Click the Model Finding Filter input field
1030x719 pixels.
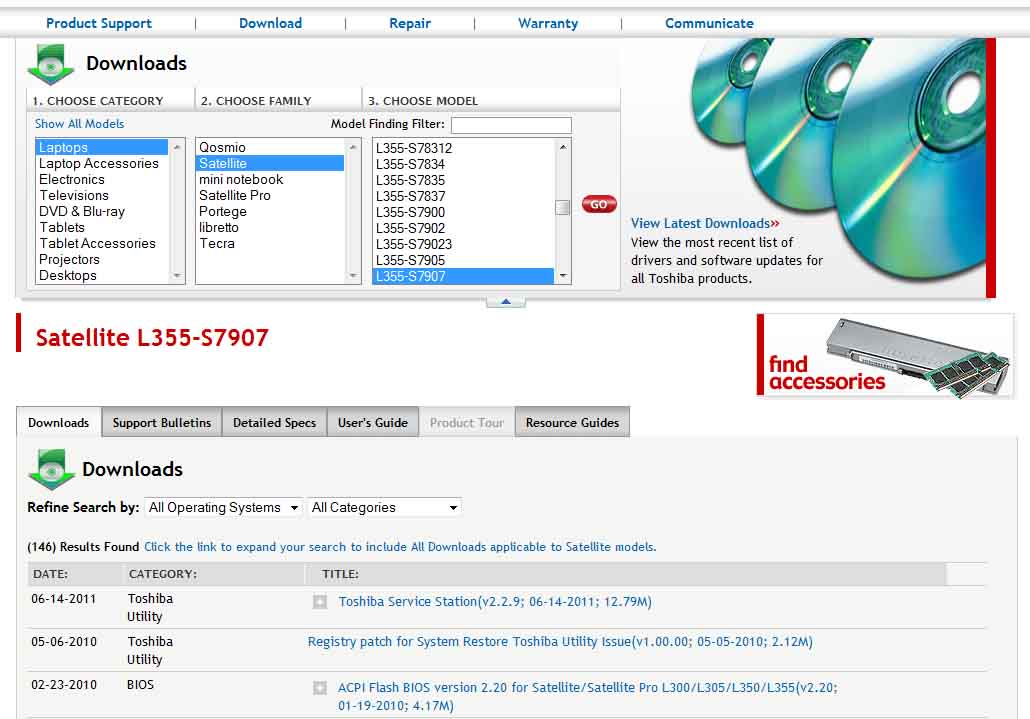point(511,125)
